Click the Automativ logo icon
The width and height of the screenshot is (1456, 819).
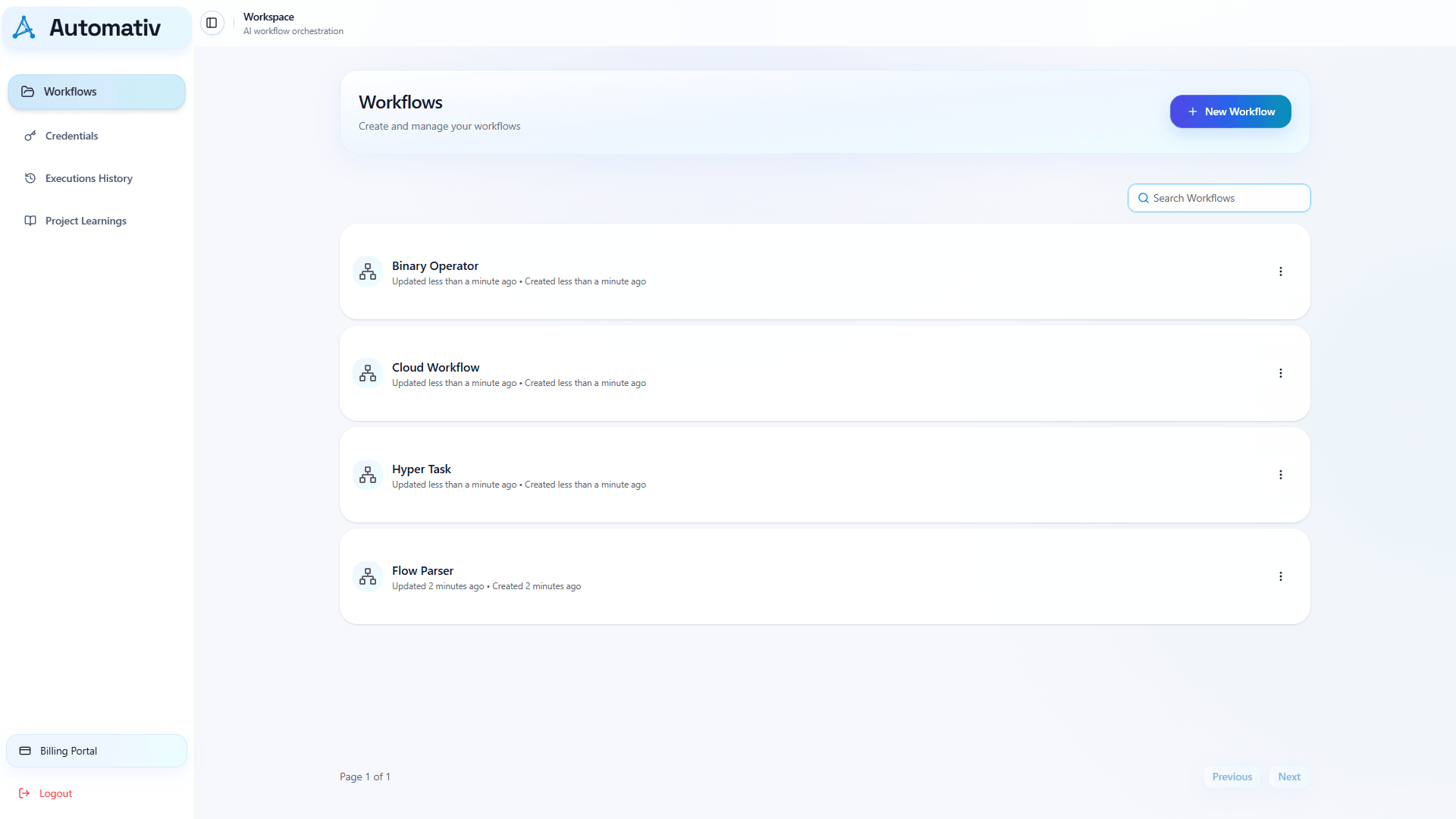pyautogui.click(x=24, y=27)
